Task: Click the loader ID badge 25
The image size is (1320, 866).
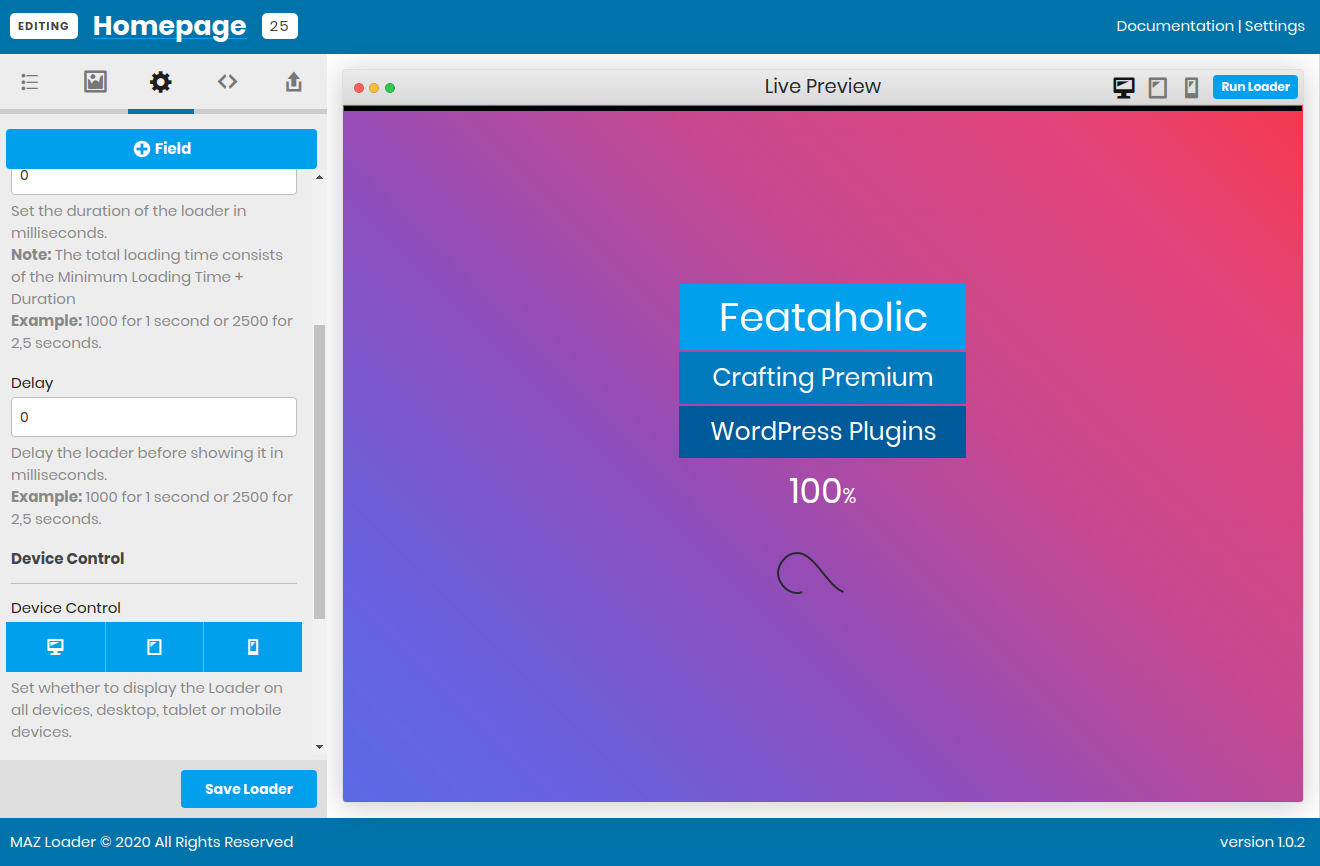Action: tap(279, 26)
